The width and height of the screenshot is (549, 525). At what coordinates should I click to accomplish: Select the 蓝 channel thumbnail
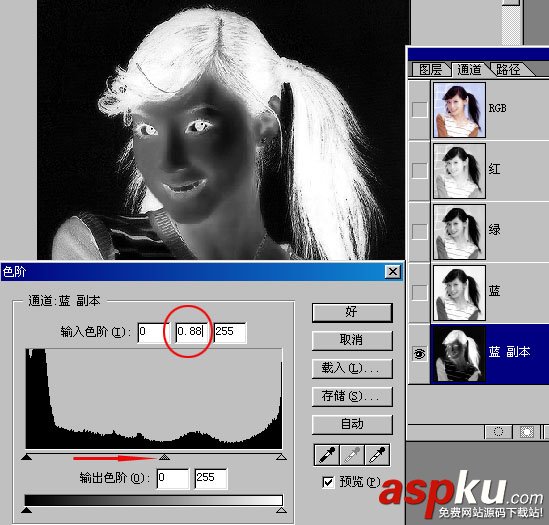pos(459,293)
